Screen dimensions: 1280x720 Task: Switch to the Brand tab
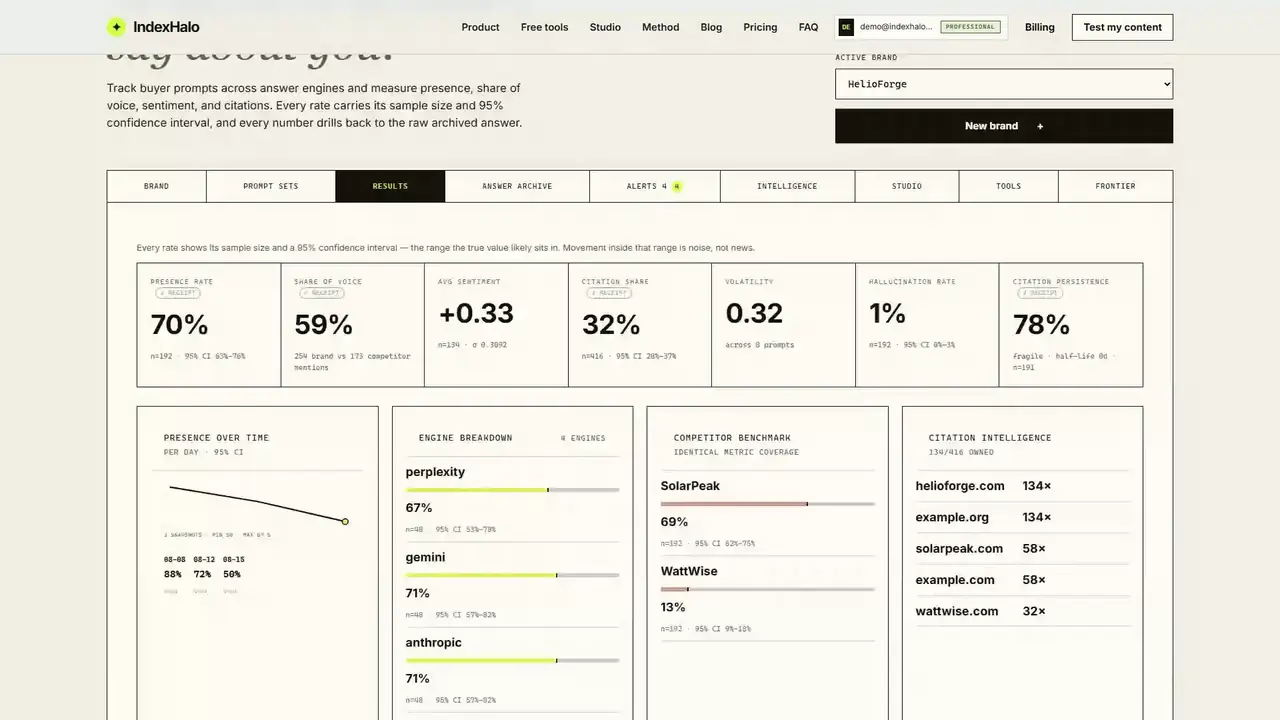(x=157, y=186)
